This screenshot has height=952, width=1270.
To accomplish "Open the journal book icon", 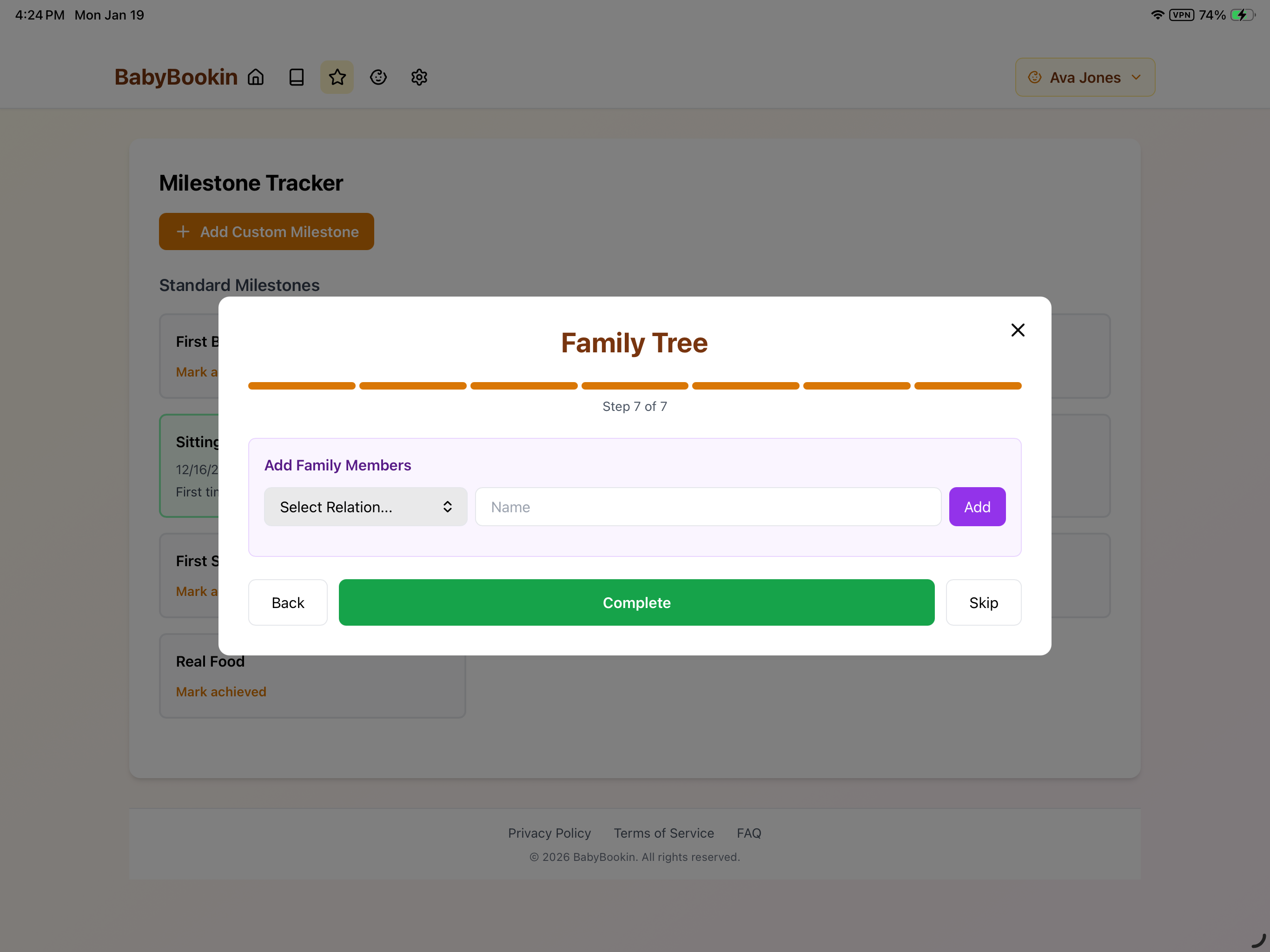I will pos(296,77).
